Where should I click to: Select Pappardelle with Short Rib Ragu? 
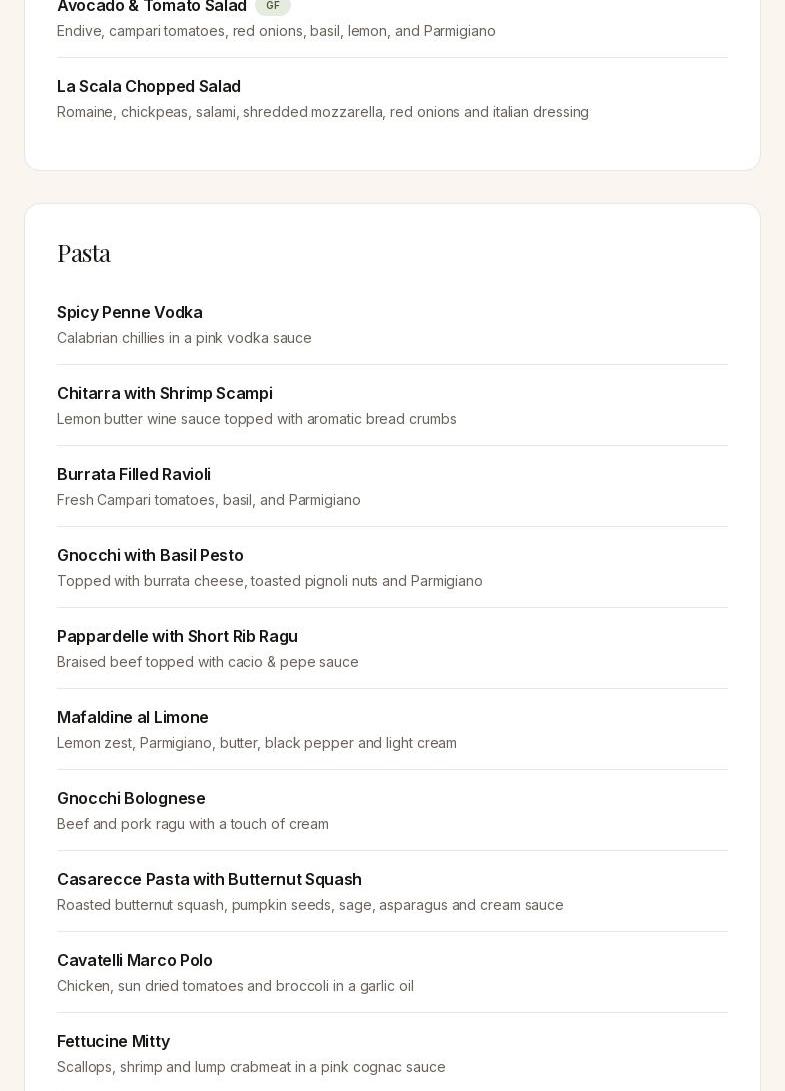(x=177, y=637)
